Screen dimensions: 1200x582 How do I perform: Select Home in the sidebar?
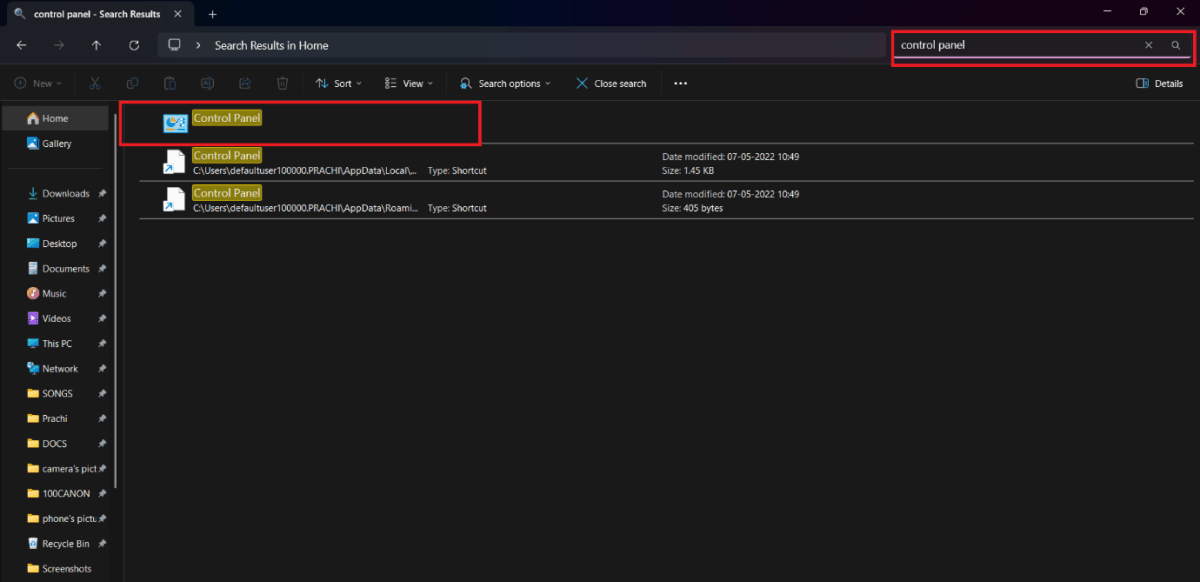point(55,118)
